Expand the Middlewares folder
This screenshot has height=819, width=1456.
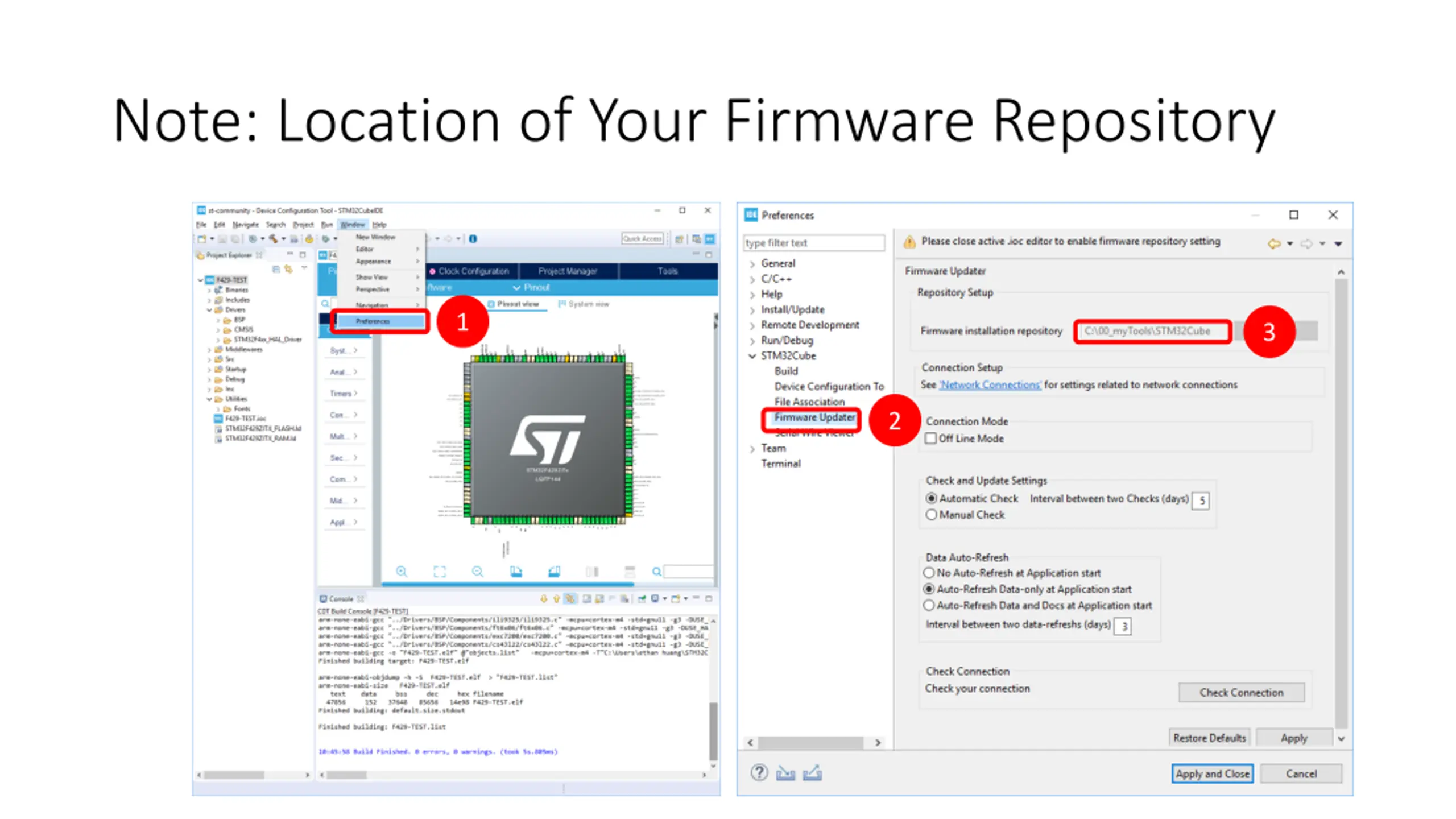tap(209, 349)
